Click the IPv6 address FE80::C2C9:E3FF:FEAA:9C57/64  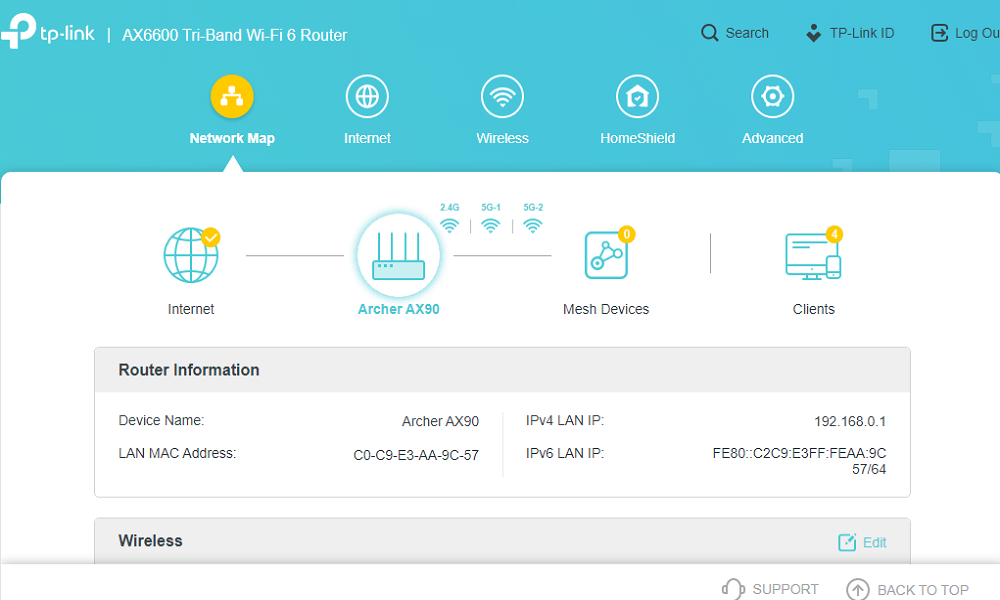[x=799, y=461]
